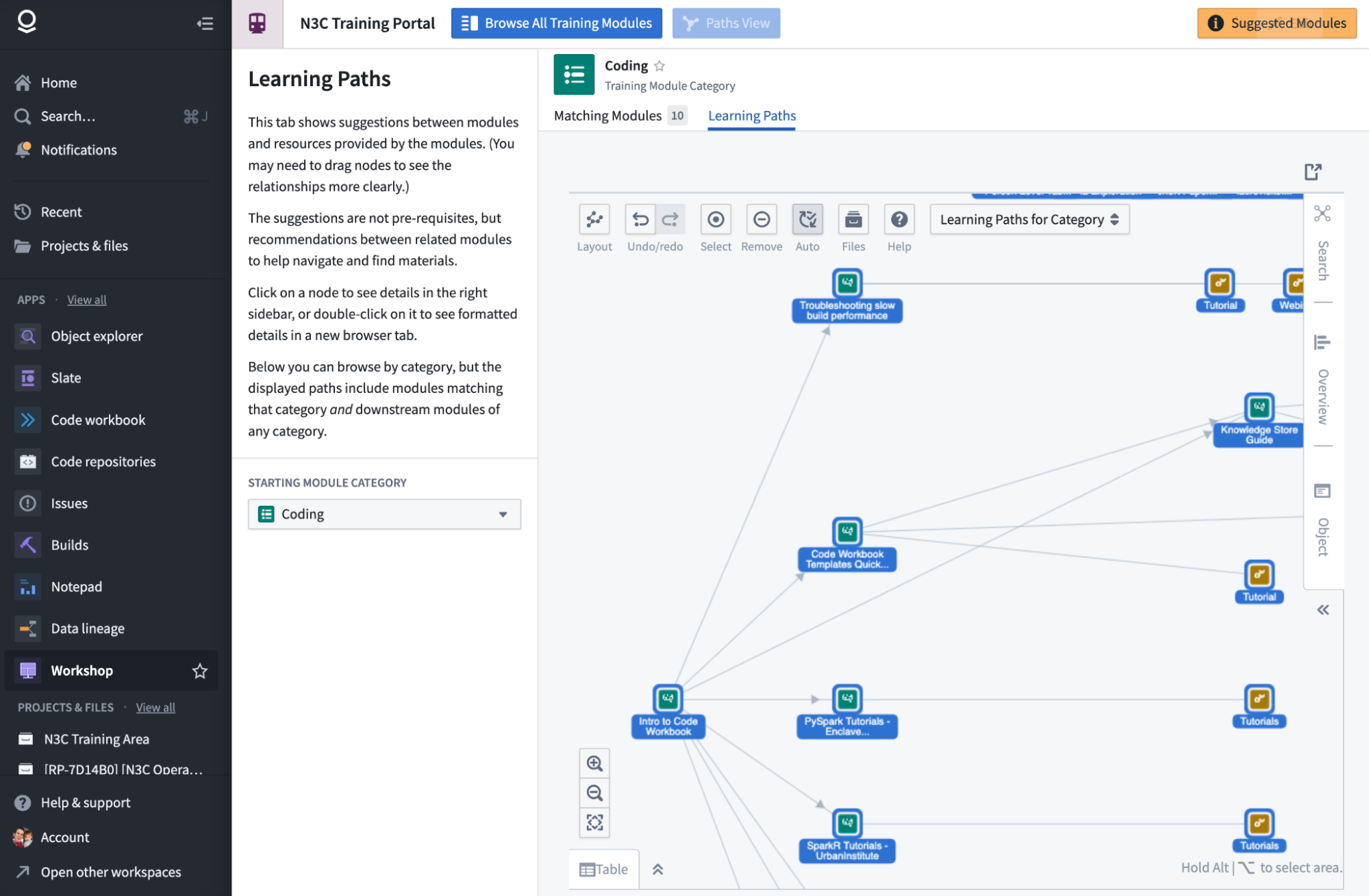Zoom in on the graph canvas
The image size is (1369, 896).
click(x=594, y=763)
